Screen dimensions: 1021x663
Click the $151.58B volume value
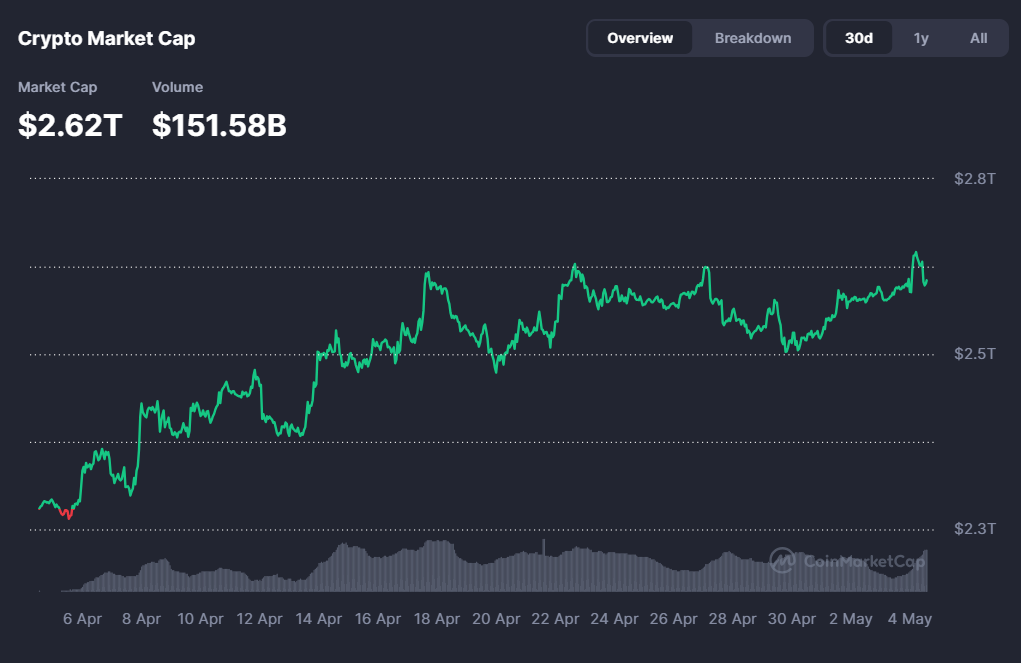[219, 125]
